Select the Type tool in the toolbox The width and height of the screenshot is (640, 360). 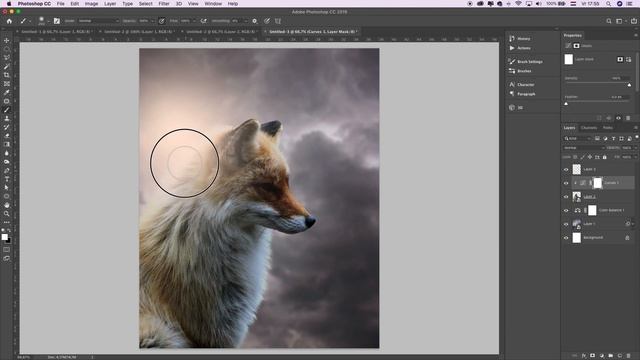click(7, 179)
